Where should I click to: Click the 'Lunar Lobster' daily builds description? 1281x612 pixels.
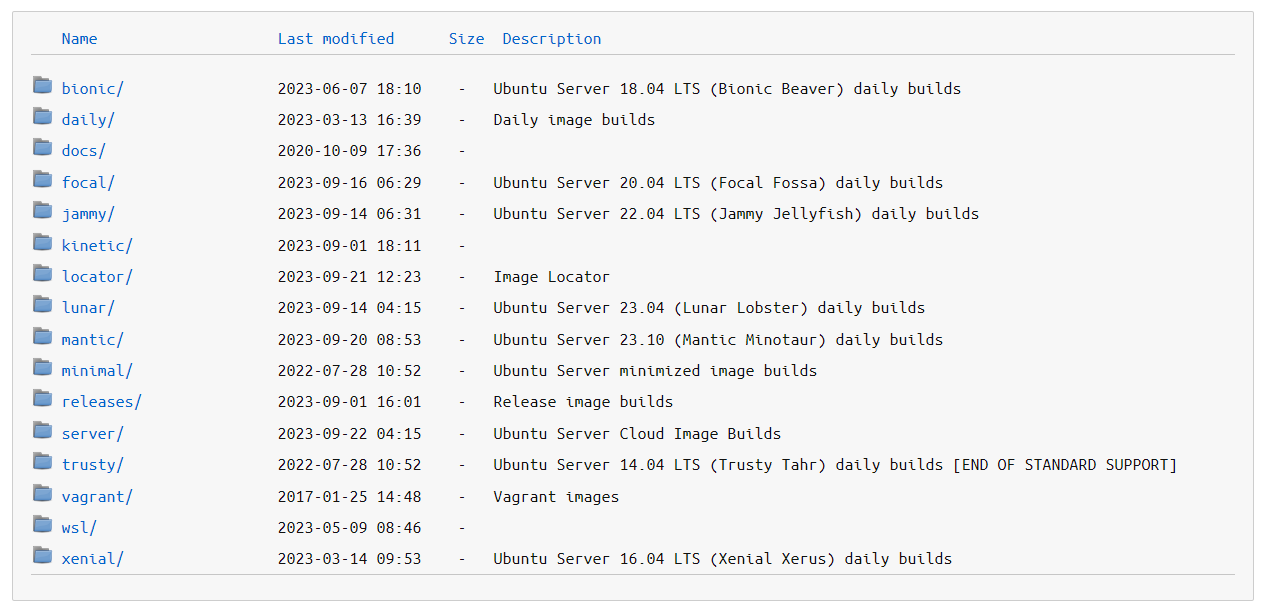tap(709, 308)
